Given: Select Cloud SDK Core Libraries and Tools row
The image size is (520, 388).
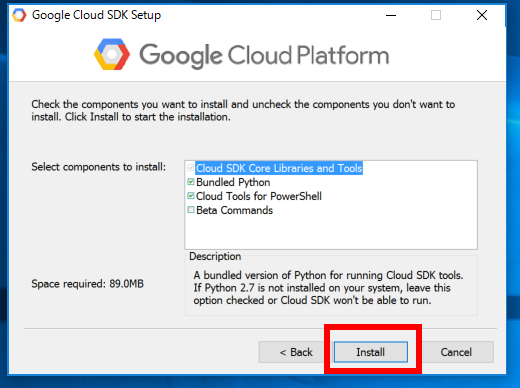Looking at the screenshot, I should coord(279,168).
